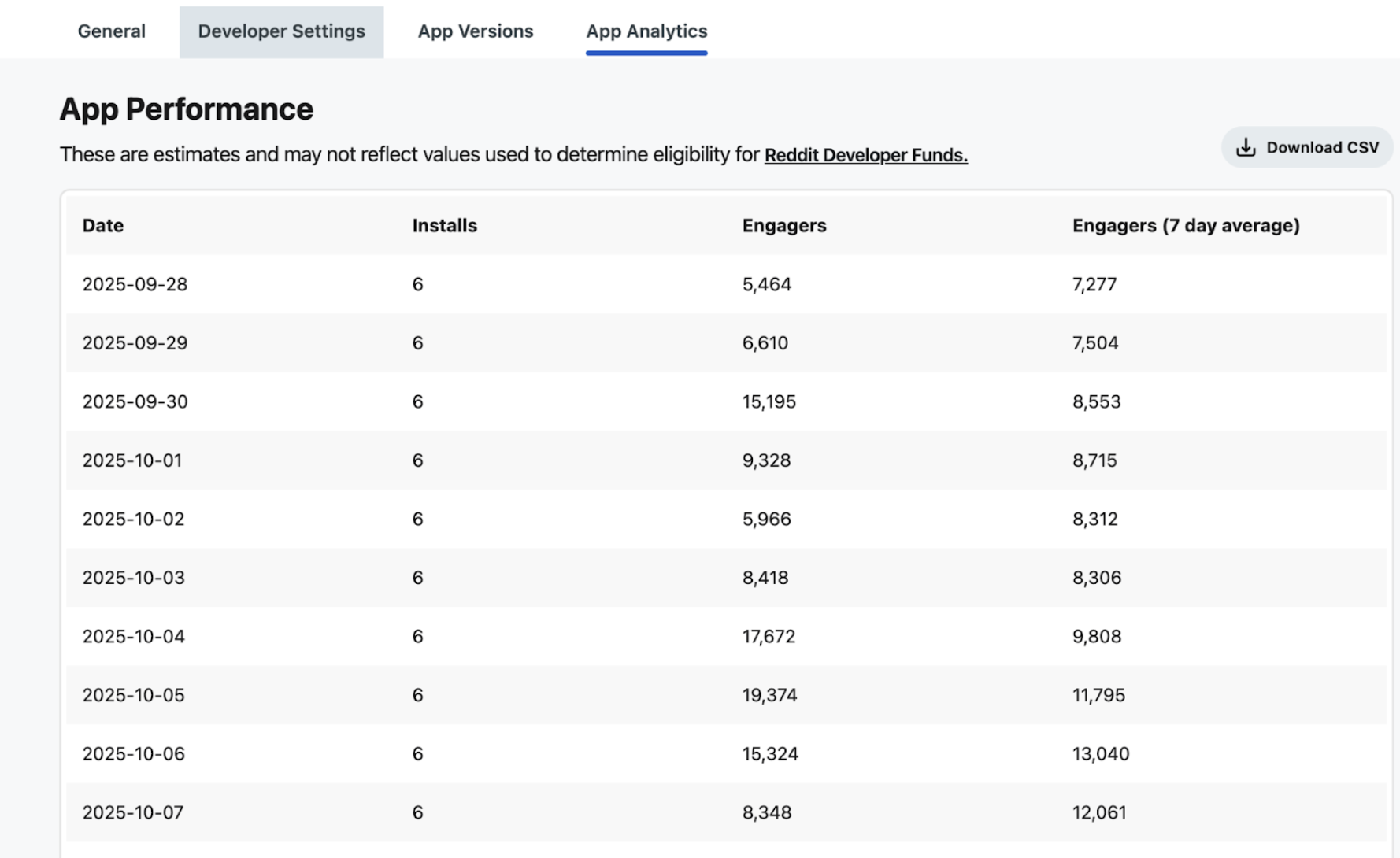Screen dimensions: 1400x858
Task: Click the App Performance heading
Action: pyautogui.click(x=187, y=109)
